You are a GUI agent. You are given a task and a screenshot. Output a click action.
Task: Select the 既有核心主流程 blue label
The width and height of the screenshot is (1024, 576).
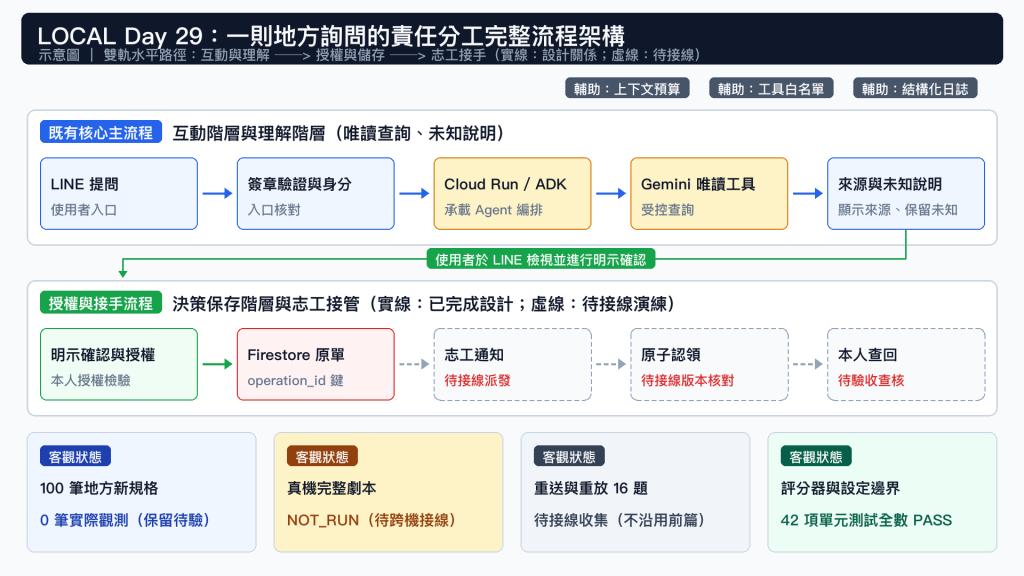click(101, 133)
